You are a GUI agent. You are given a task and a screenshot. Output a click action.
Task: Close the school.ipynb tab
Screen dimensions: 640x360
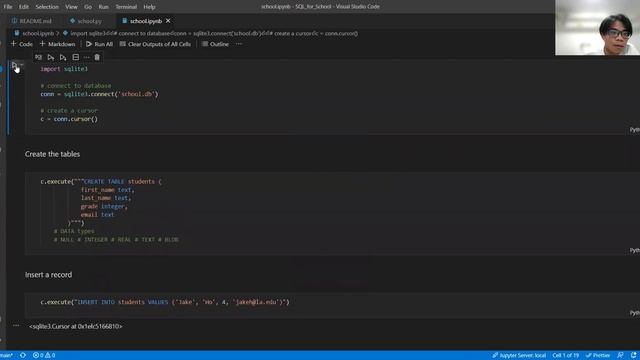168,21
